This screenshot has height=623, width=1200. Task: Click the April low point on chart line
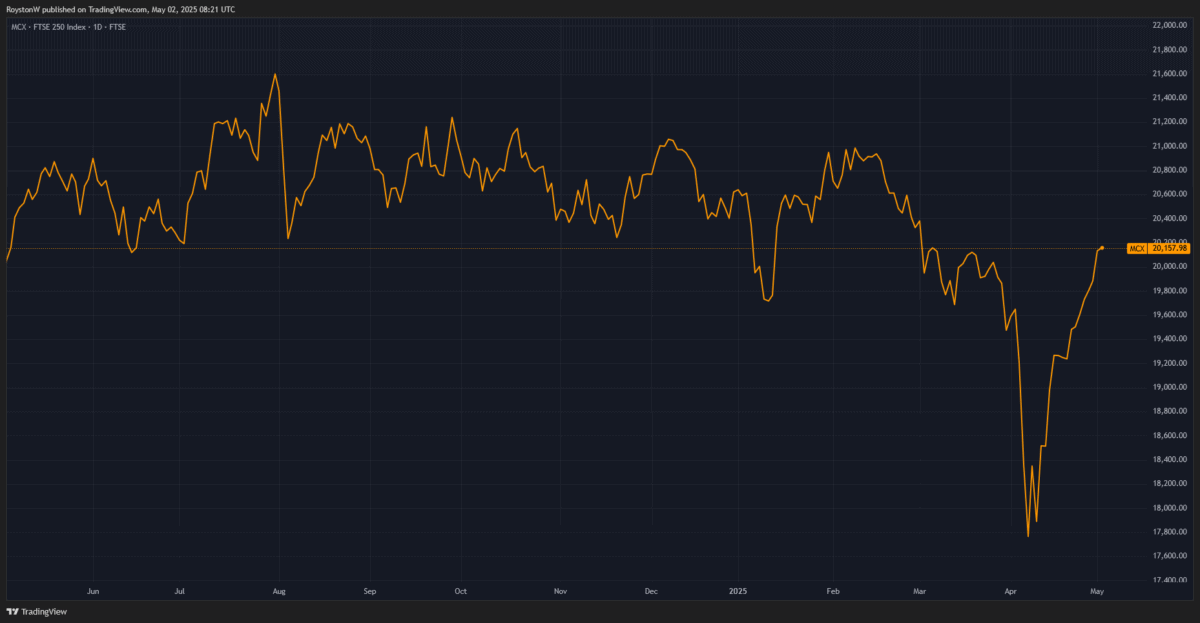coord(1028,536)
